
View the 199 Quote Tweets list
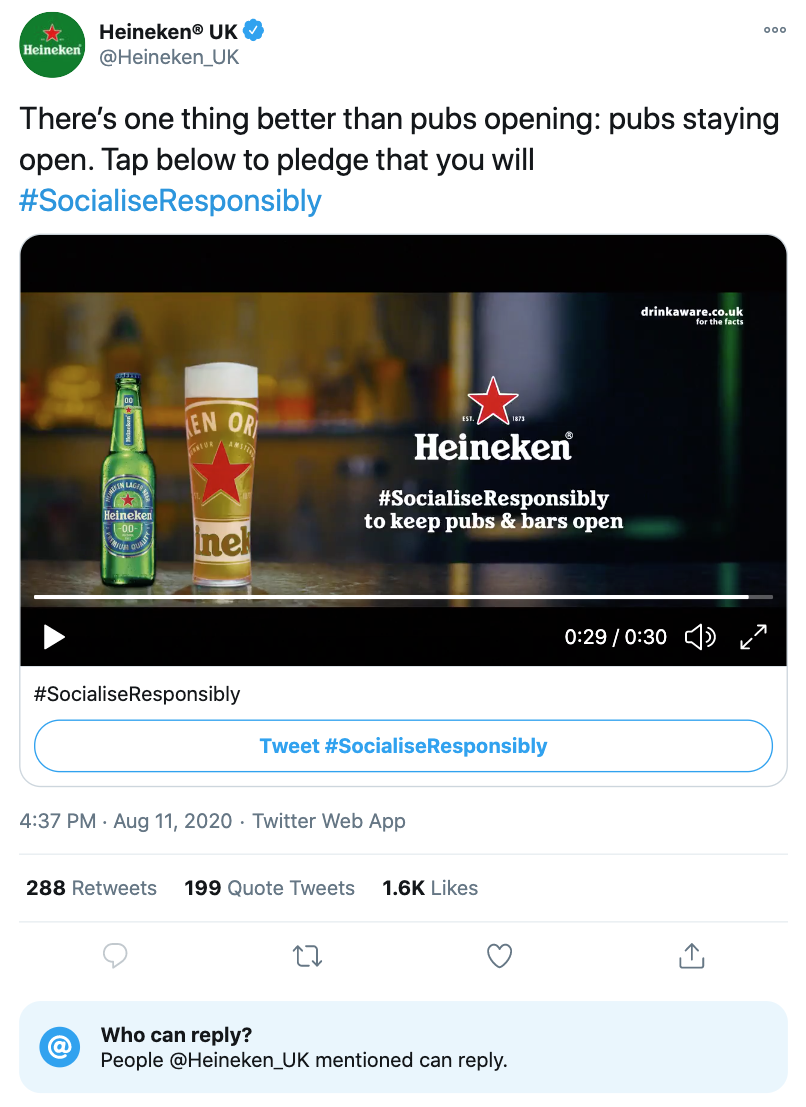pos(269,888)
